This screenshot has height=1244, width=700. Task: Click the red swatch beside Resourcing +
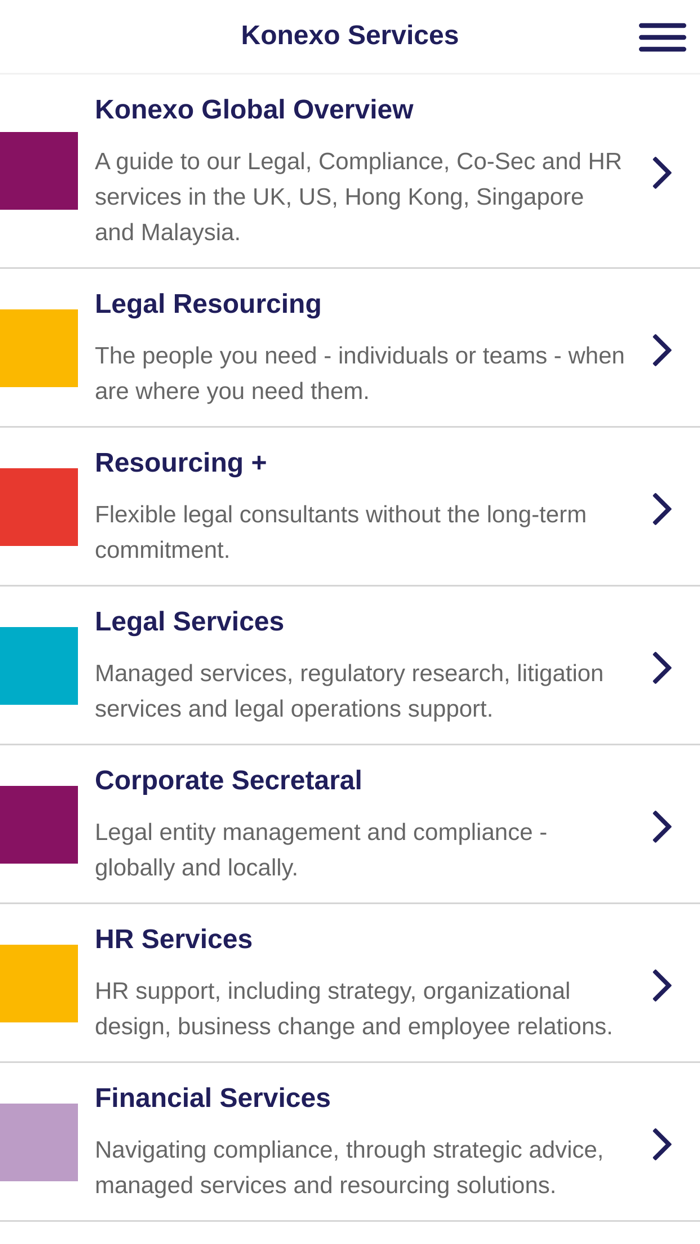[38, 506]
